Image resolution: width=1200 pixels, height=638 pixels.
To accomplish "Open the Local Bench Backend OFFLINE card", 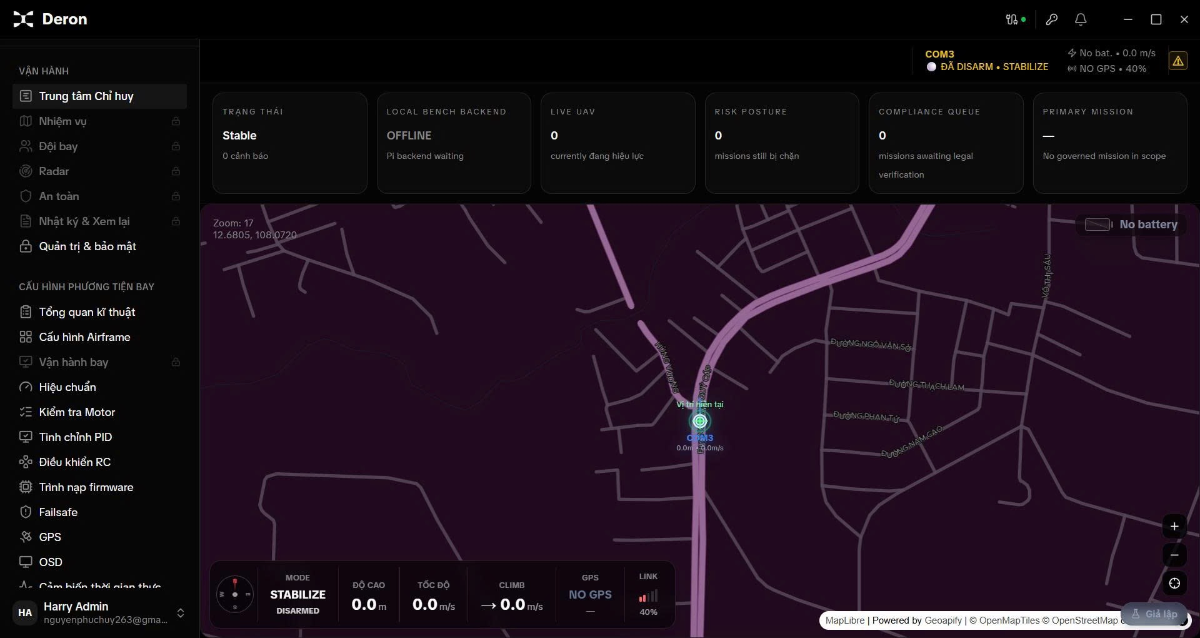I will click(x=455, y=143).
